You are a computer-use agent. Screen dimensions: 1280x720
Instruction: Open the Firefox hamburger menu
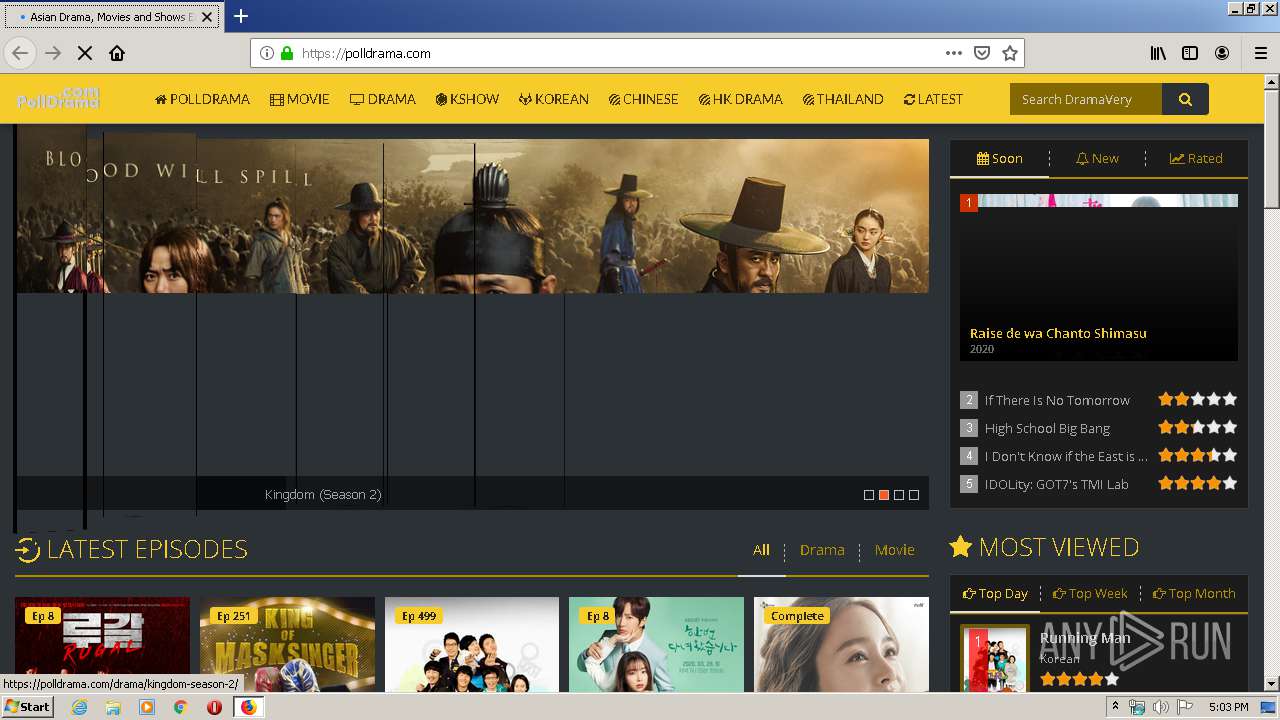(x=1260, y=53)
